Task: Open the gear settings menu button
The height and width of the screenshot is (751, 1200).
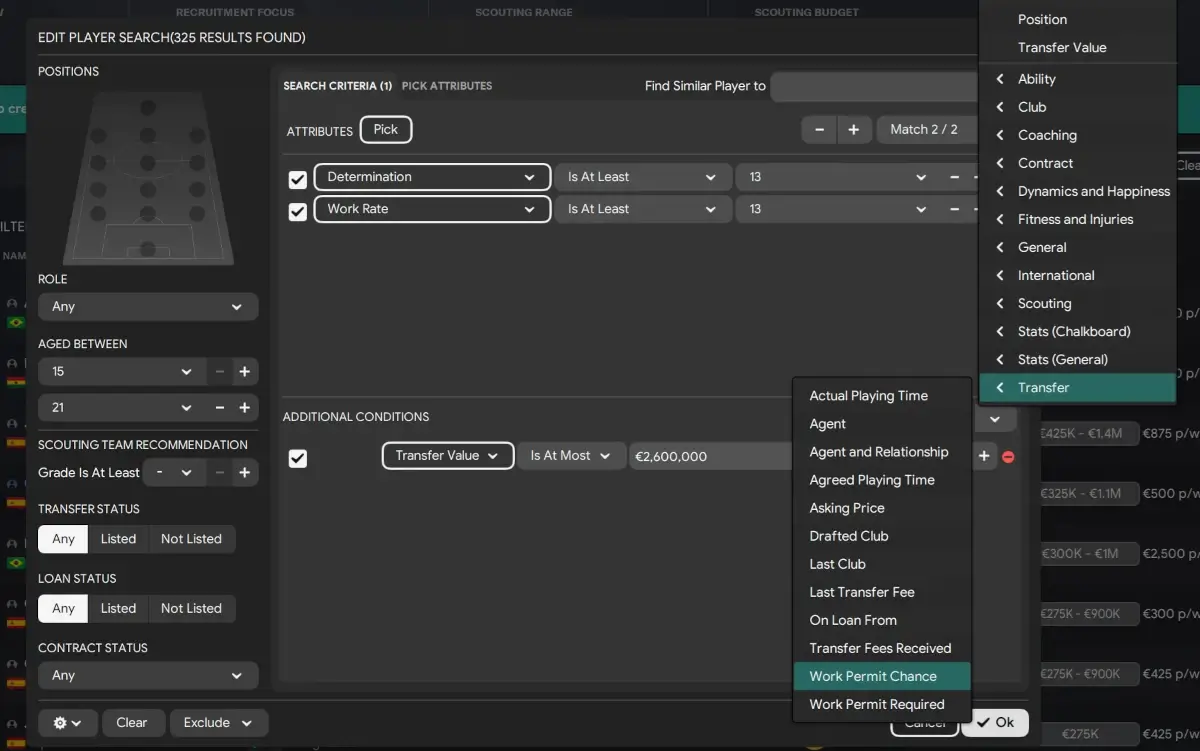Action: (x=68, y=722)
